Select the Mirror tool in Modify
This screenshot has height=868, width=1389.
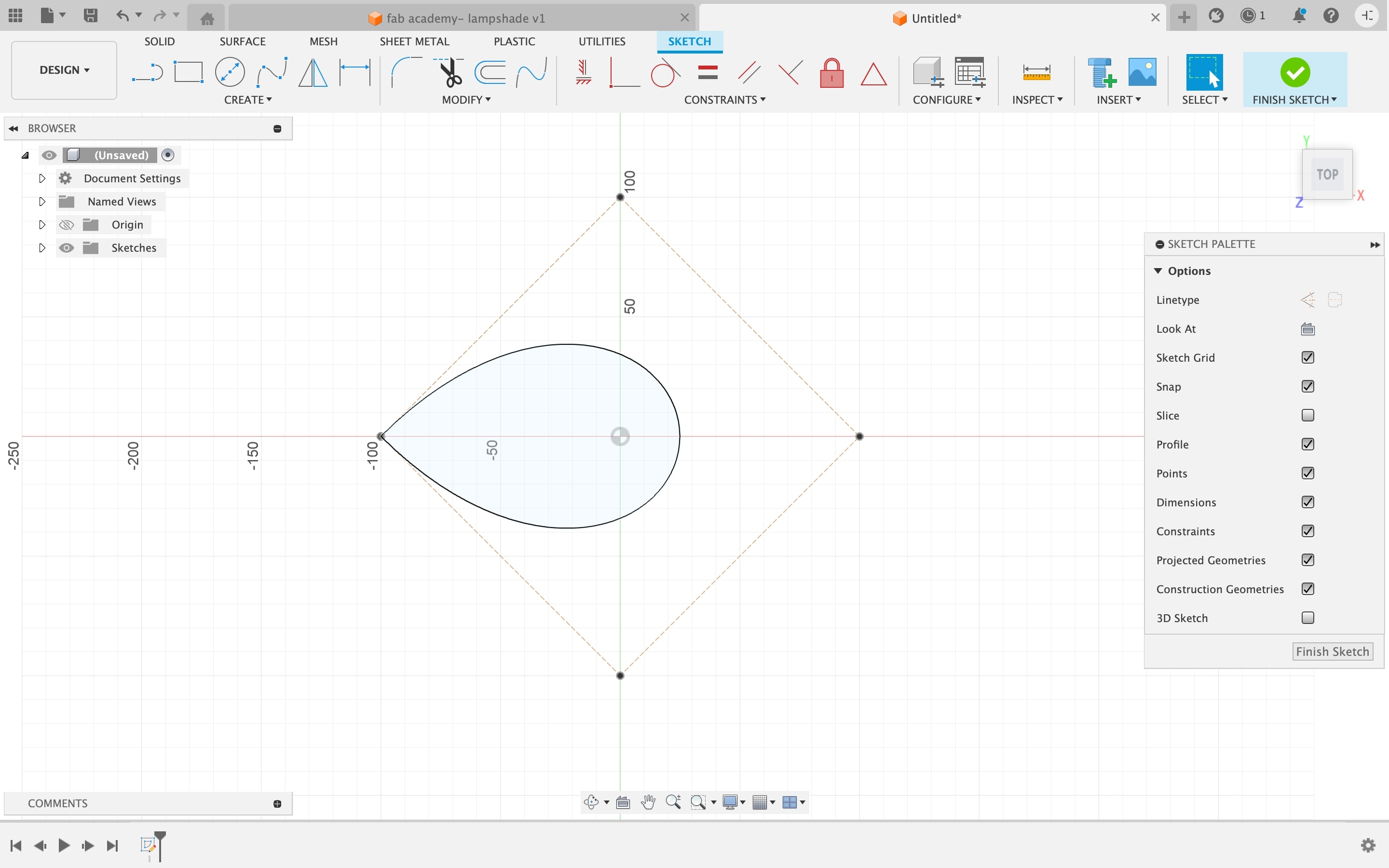click(466, 99)
